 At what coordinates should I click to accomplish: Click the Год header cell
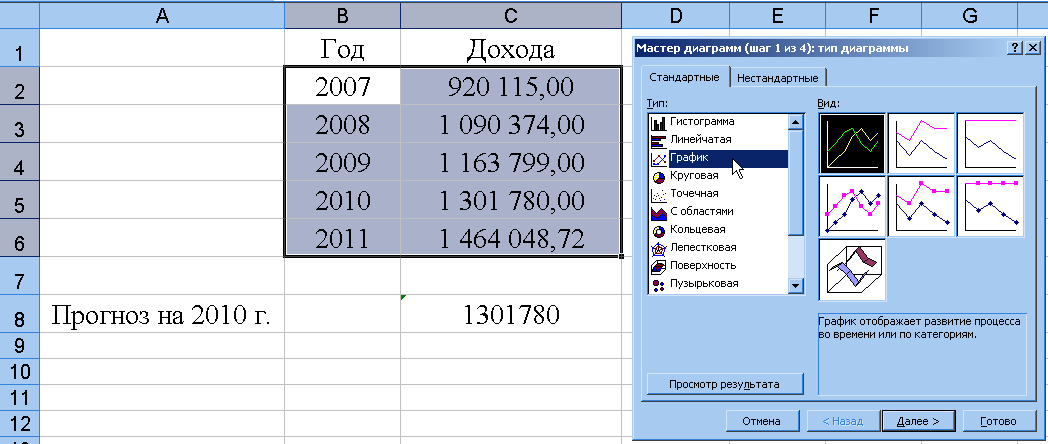pos(342,48)
